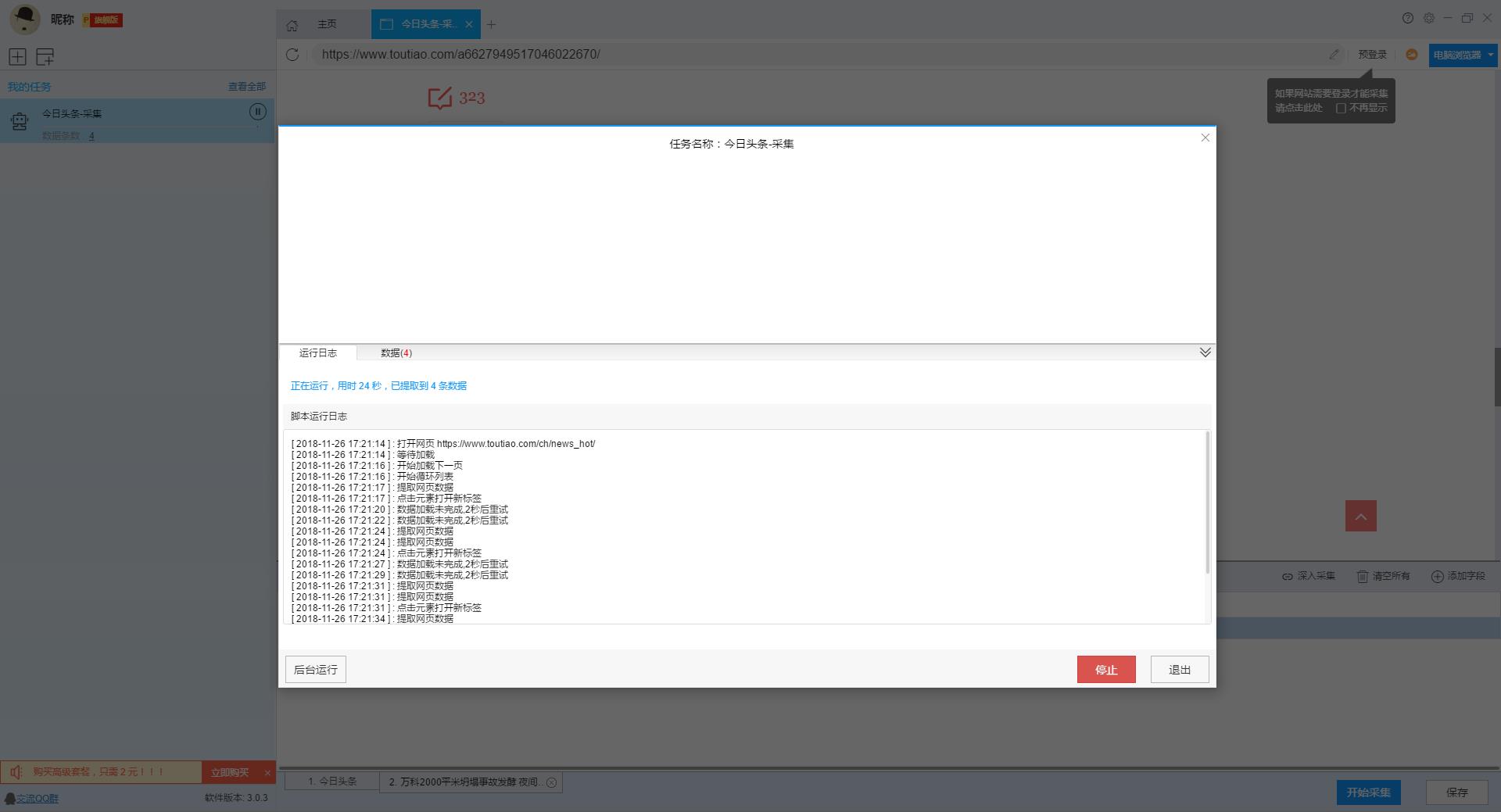Click the QQ penguin icon
The width and height of the screenshot is (1501, 812).
point(9,798)
